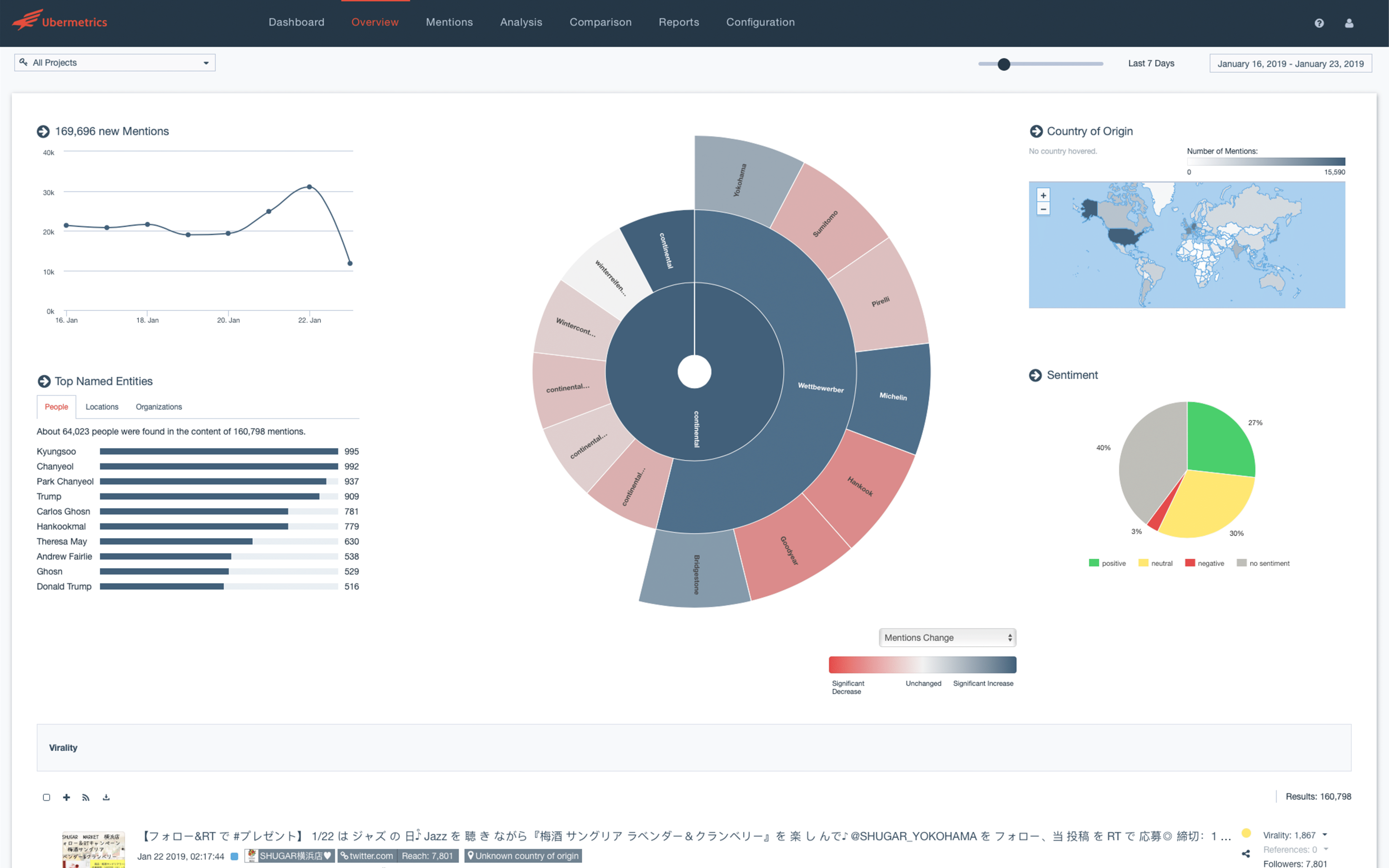Image resolution: width=1389 pixels, height=868 pixels.
Task: Open the Japanese tweet mention title
Action: click(685, 836)
